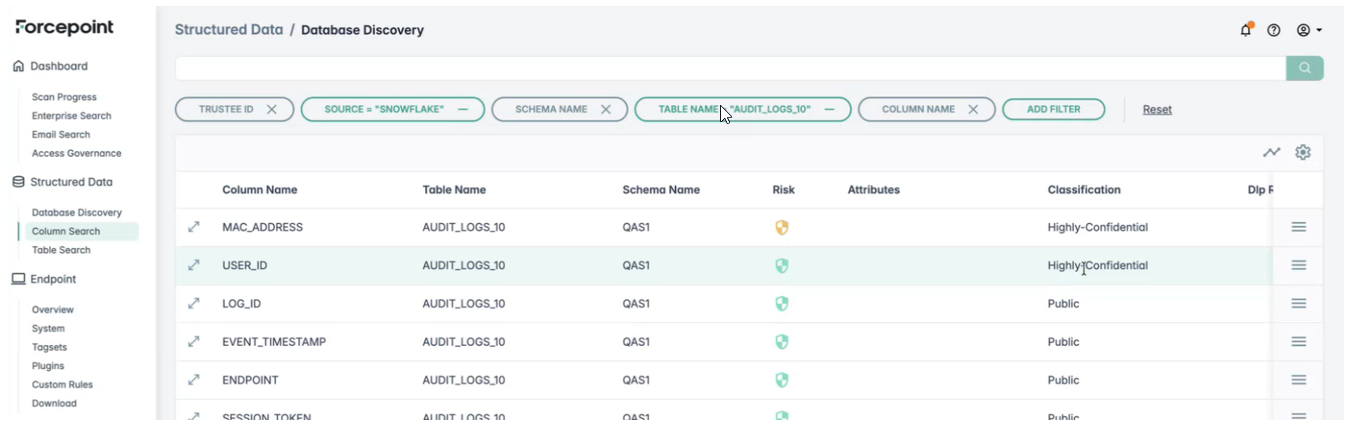Viewport: 1354px width, 440px height.
Task: Open Table Search in the sidebar
Action: pyautogui.click(x=61, y=250)
